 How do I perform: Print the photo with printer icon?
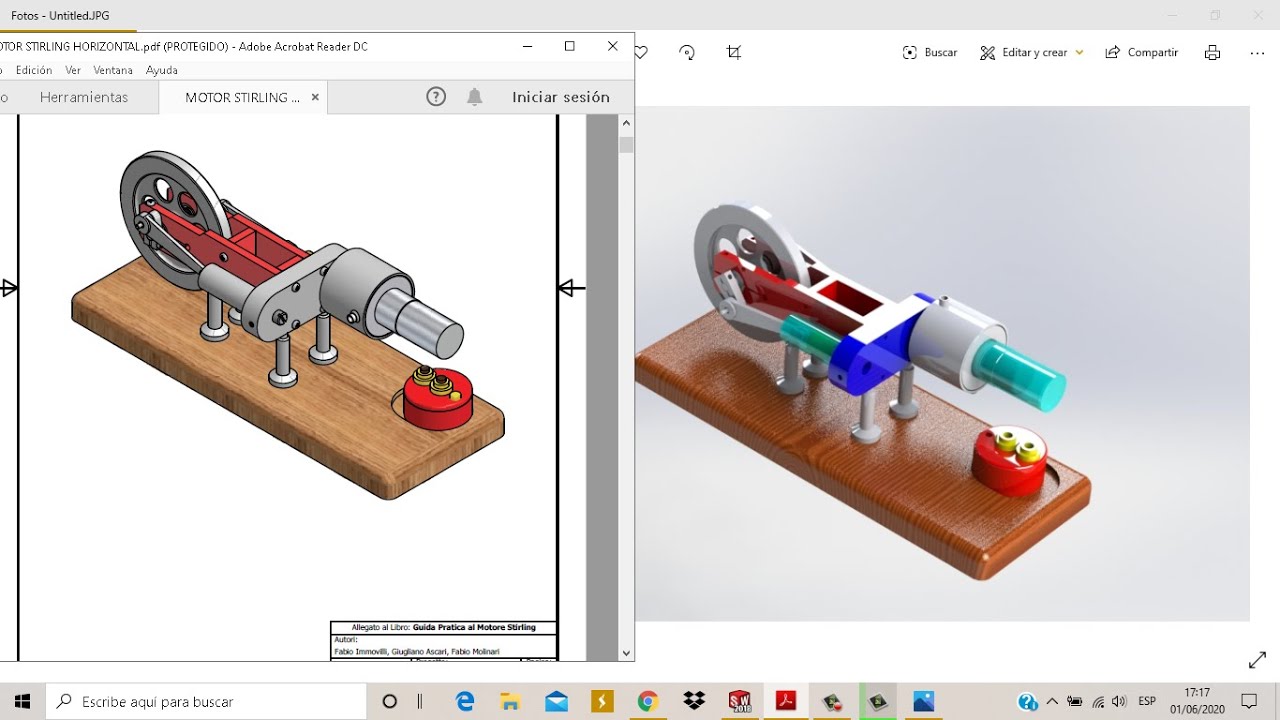1212,53
